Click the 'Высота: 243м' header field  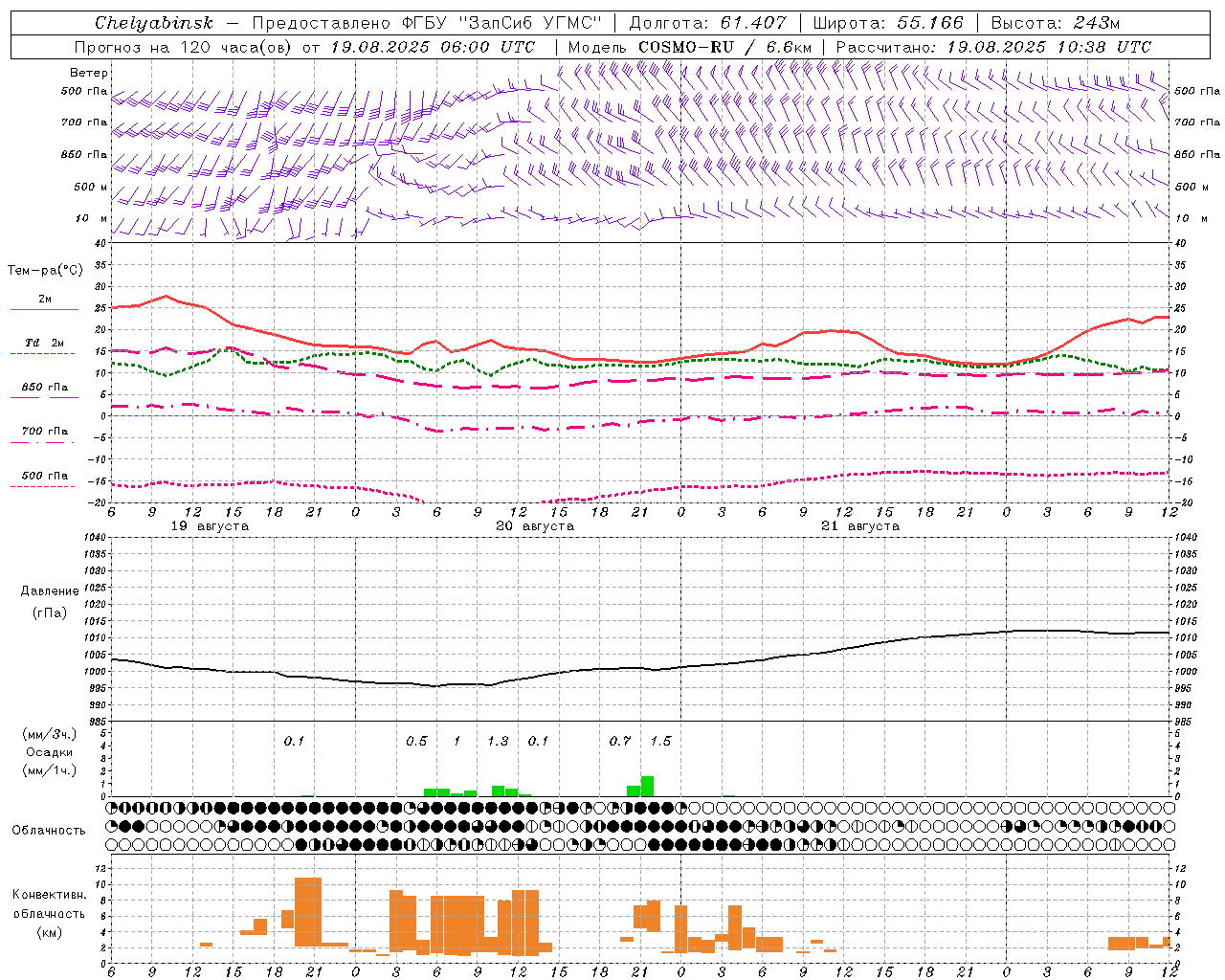(x=1055, y=23)
